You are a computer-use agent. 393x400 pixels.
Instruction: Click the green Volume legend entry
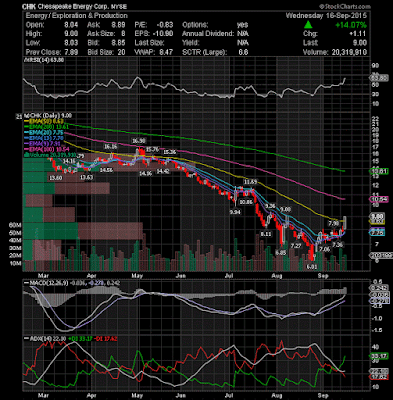[49, 155]
